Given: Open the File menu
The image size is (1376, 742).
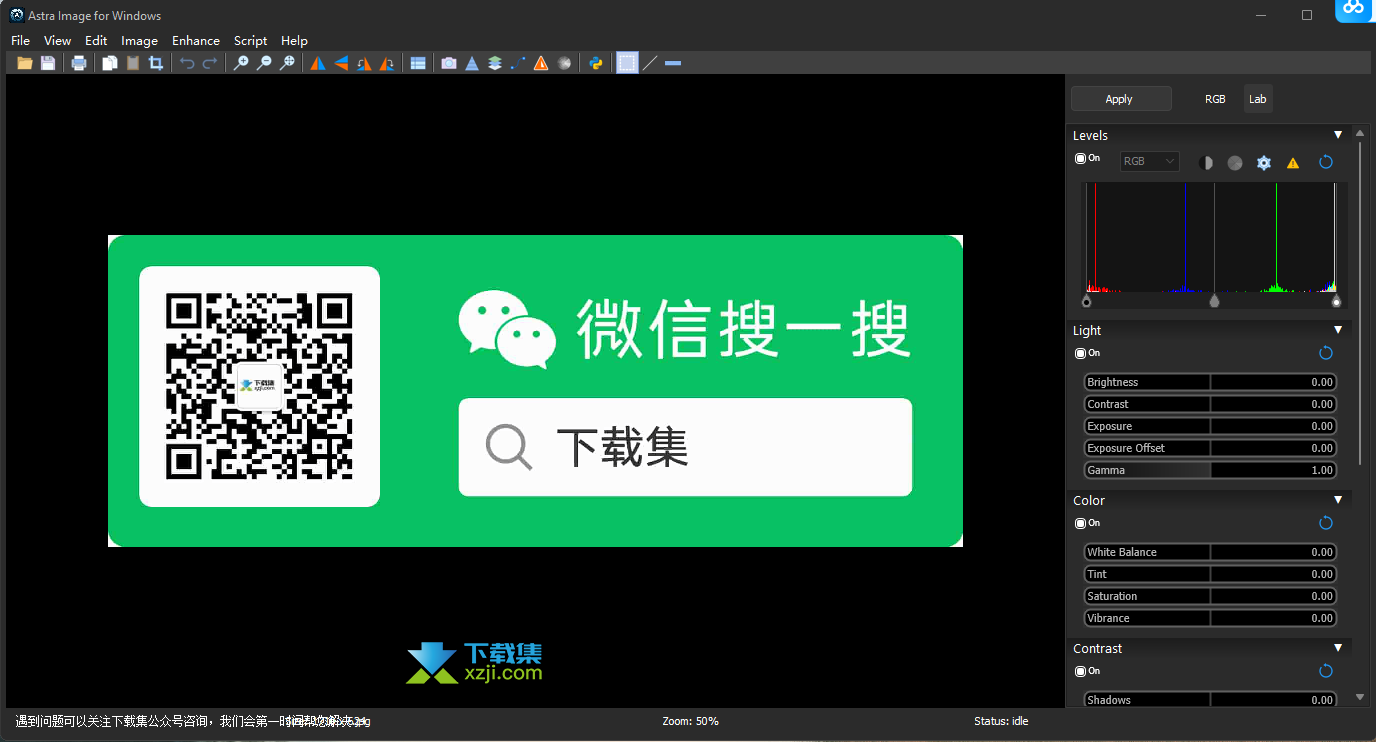Looking at the screenshot, I should tap(20, 41).
